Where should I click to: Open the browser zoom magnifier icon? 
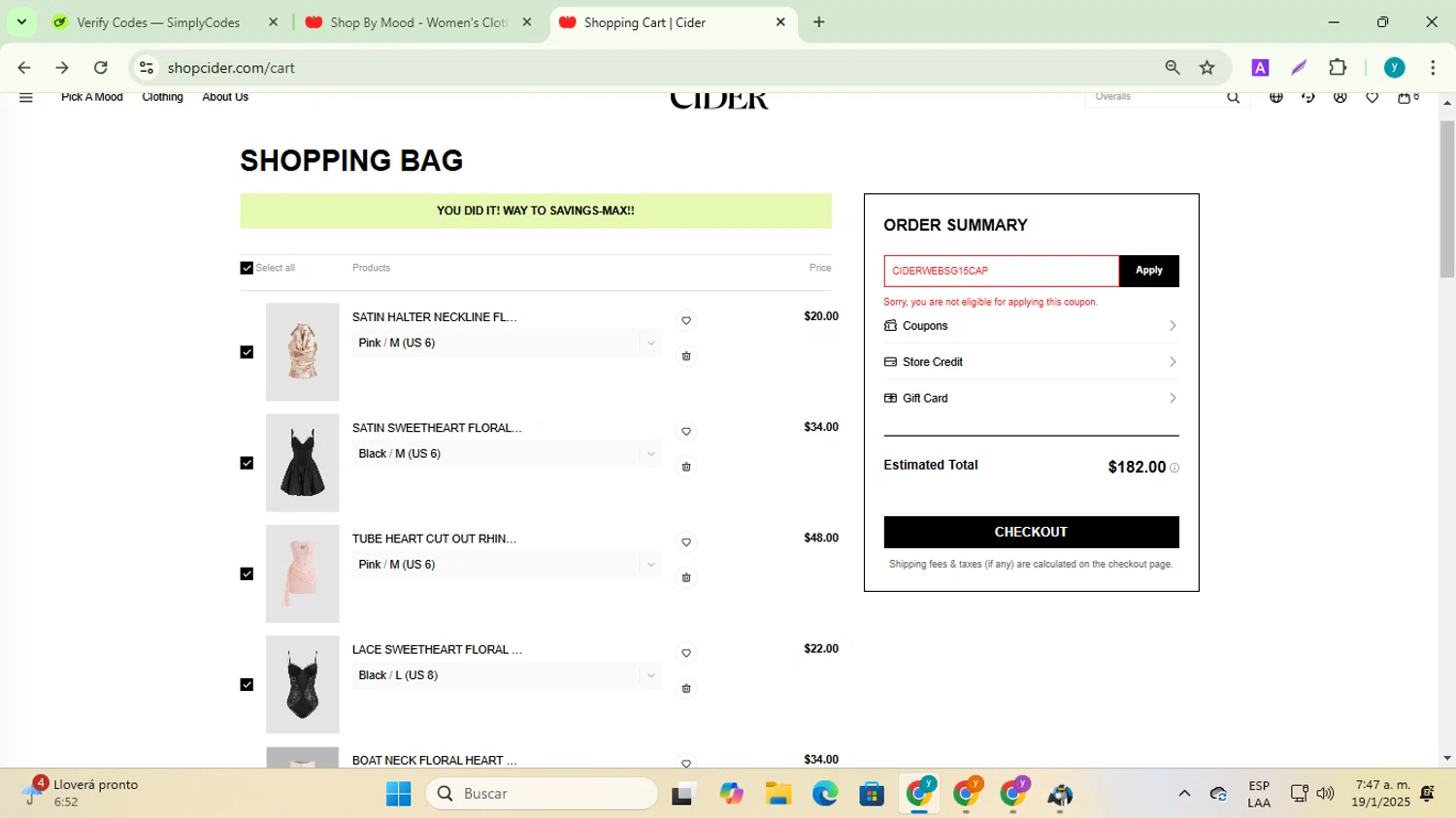point(1173,68)
